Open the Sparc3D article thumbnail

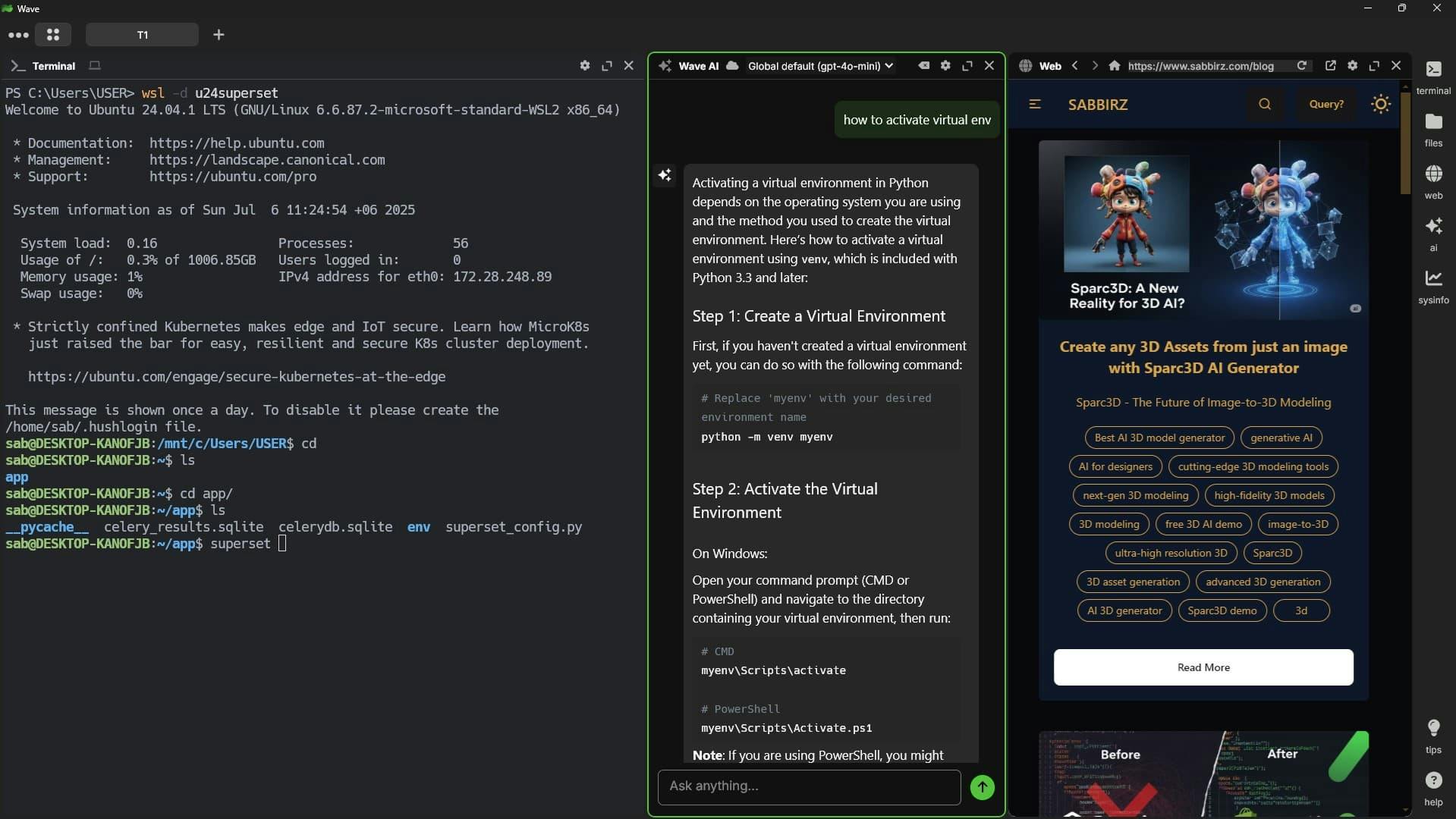click(1204, 230)
